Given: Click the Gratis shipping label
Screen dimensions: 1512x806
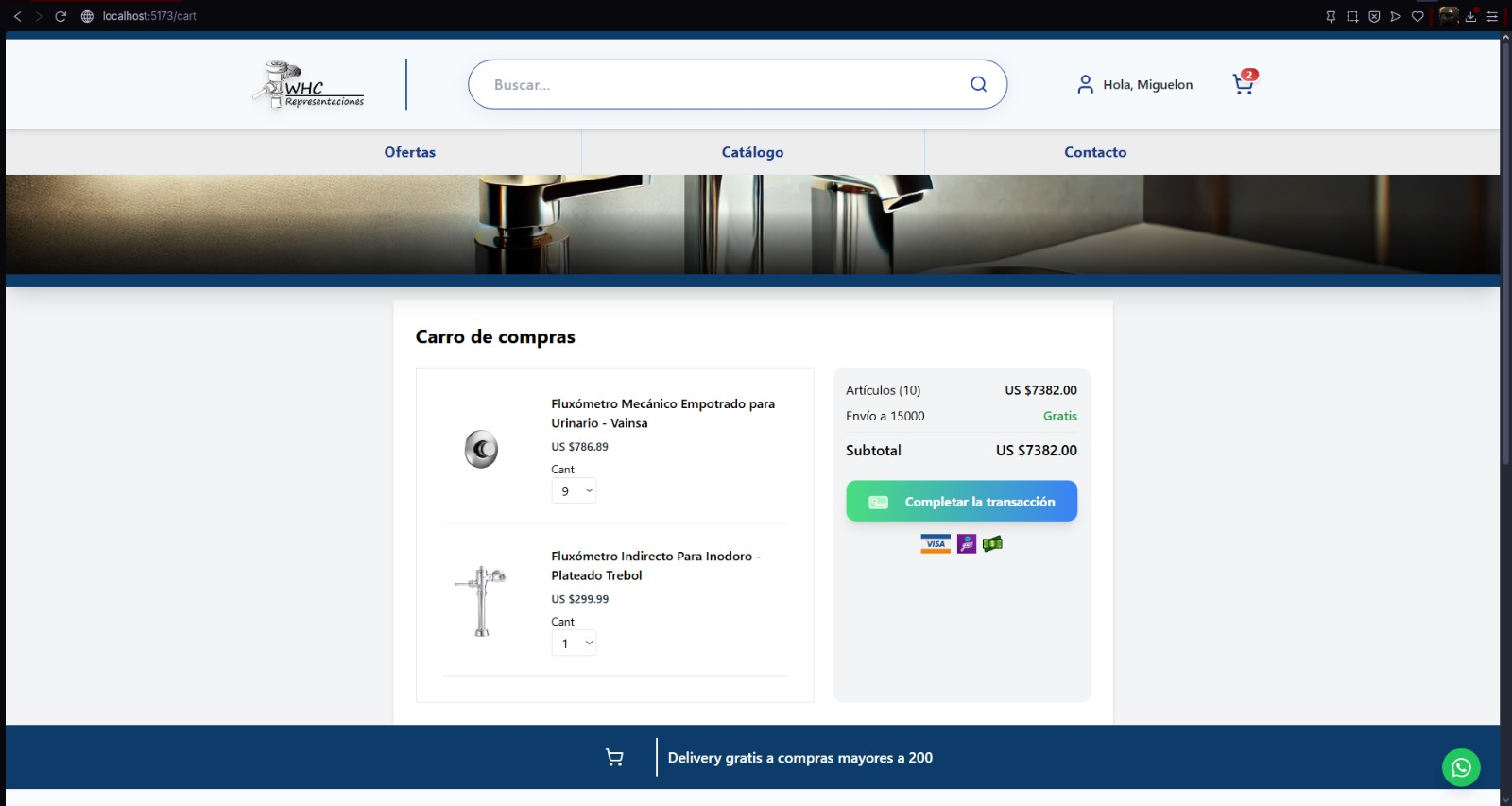Looking at the screenshot, I should 1060,416.
